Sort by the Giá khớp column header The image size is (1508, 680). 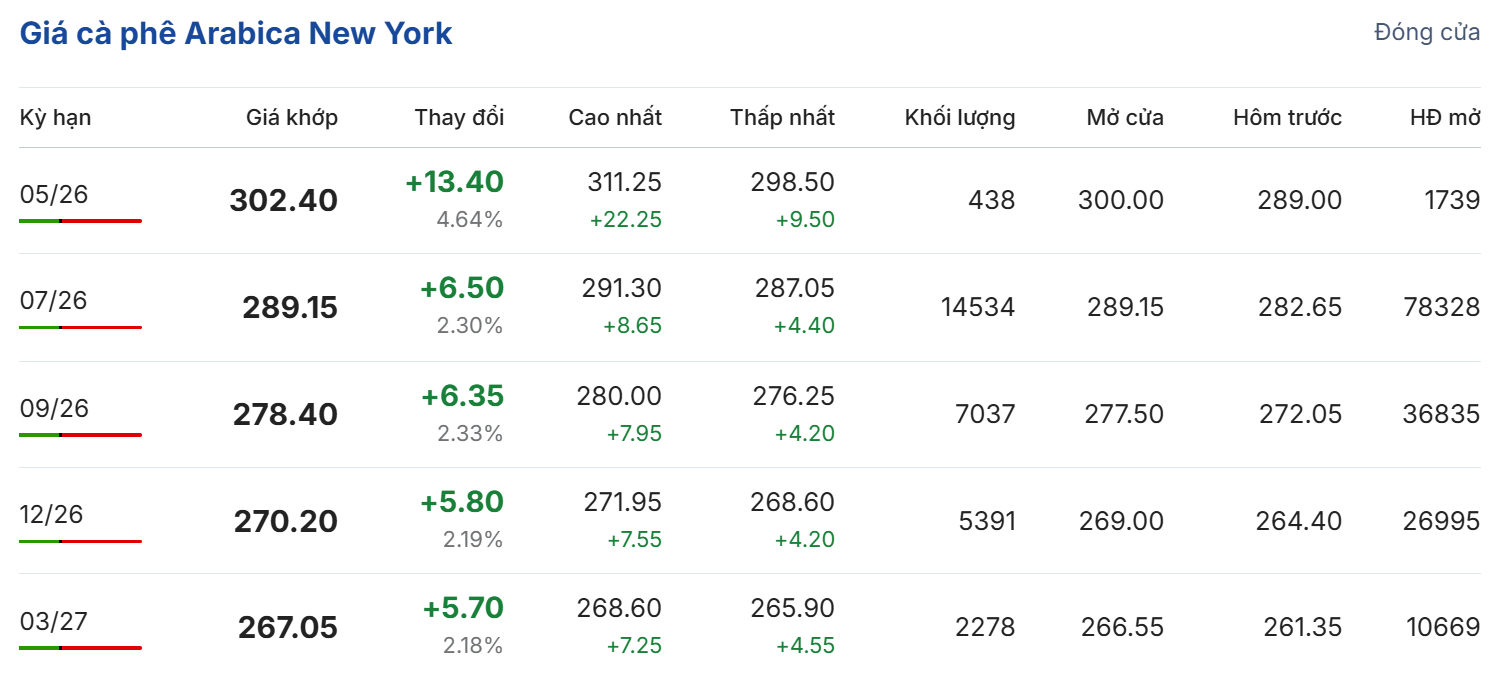point(292,117)
